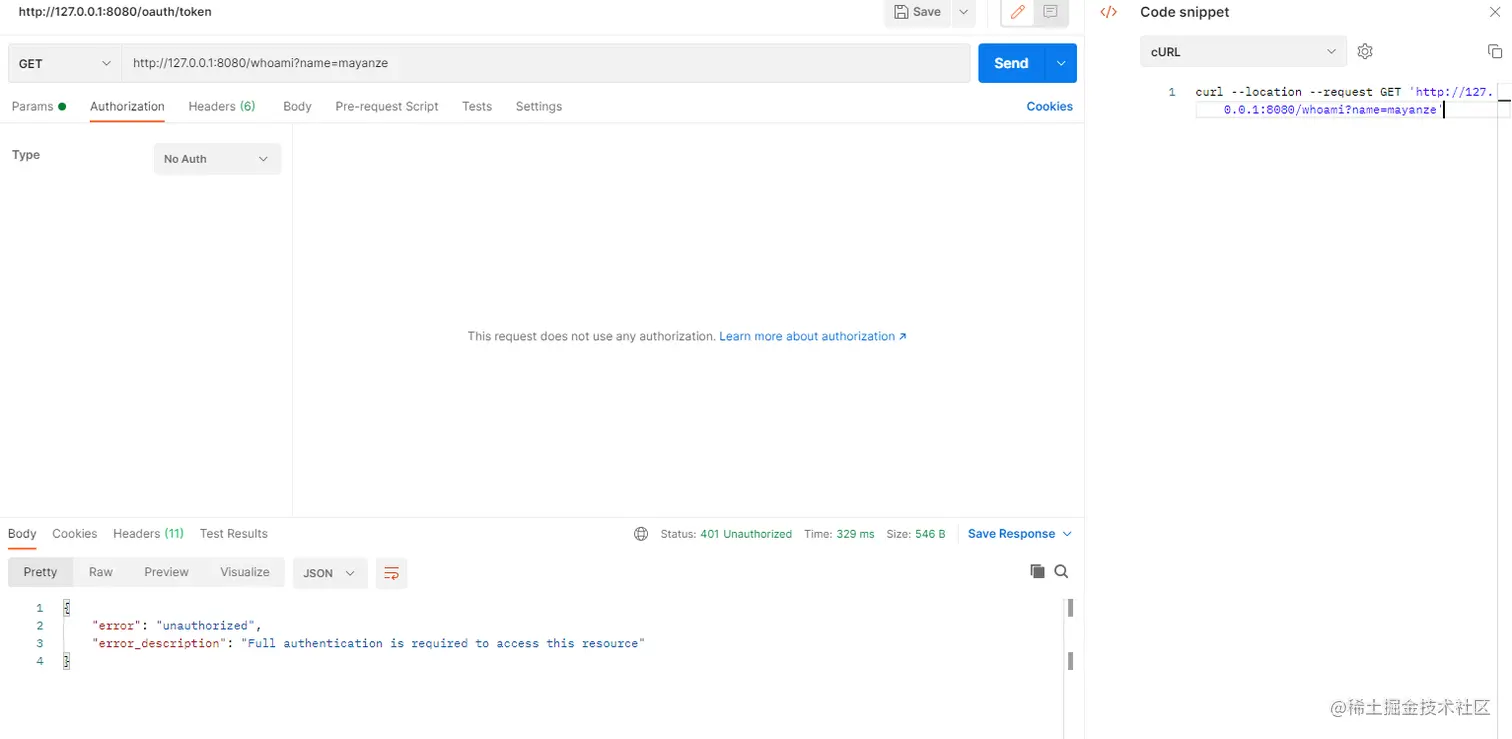Click the "error" key in response JSON
This screenshot has height=739, width=1512.
click(x=116, y=626)
